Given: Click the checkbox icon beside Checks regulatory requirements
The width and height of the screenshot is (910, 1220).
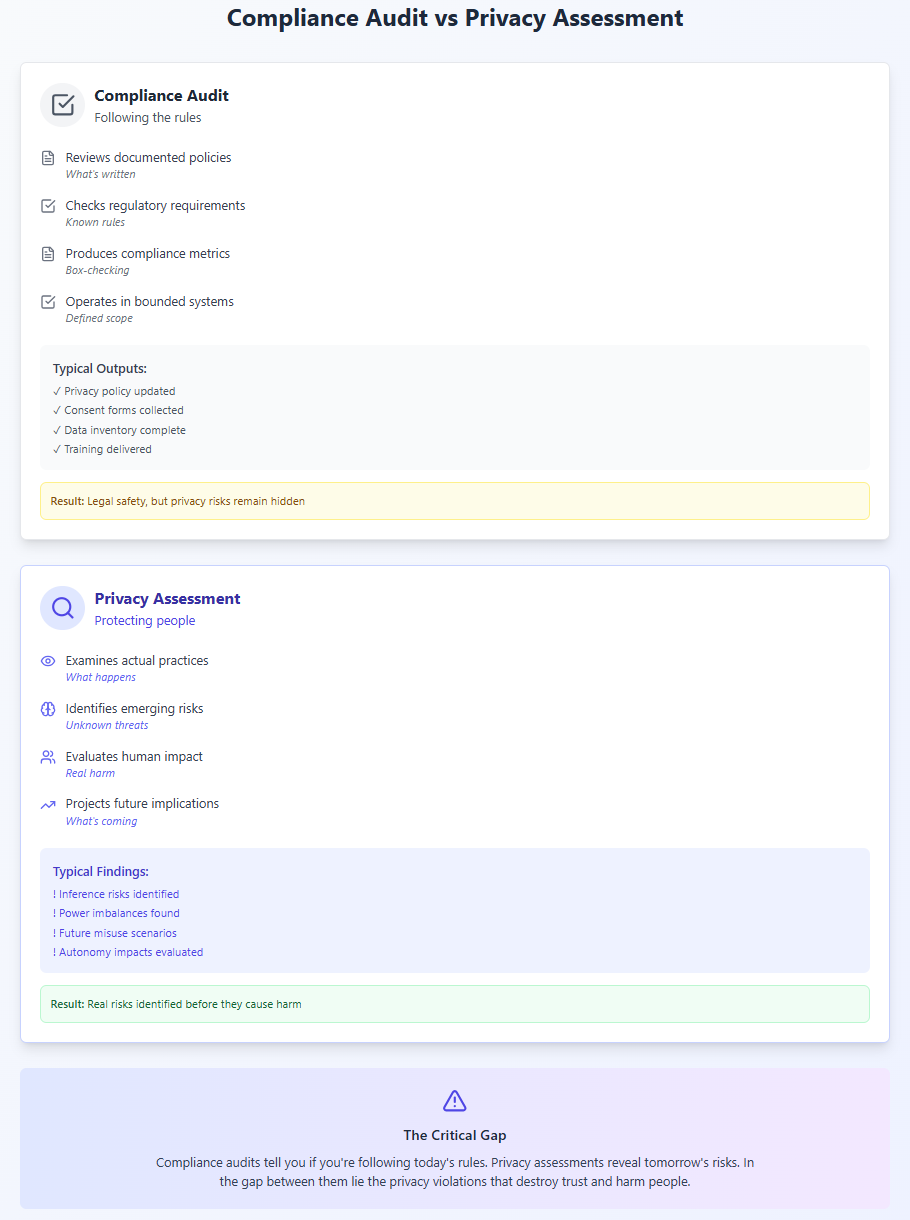Looking at the screenshot, I should click(48, 206).
